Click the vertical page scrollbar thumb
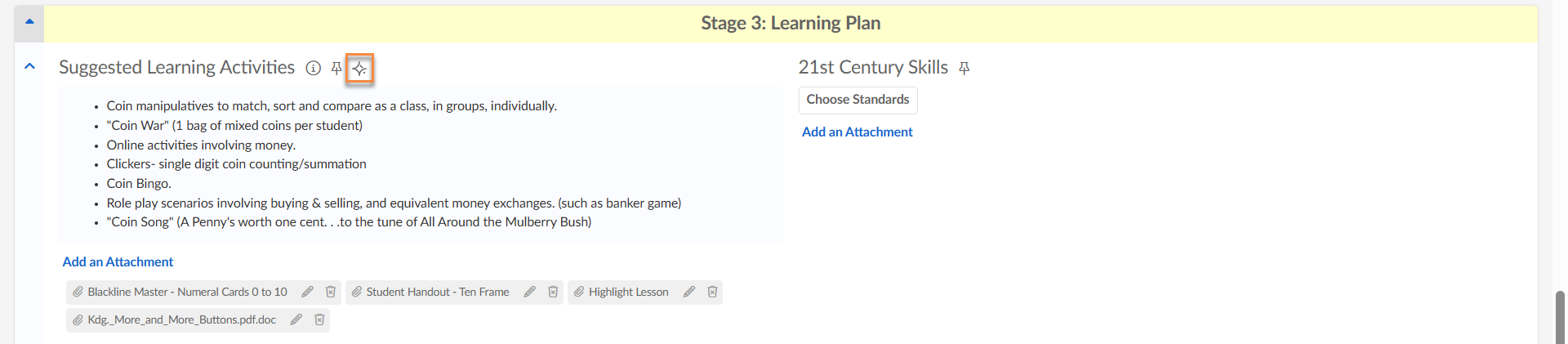 [1561, 317]
